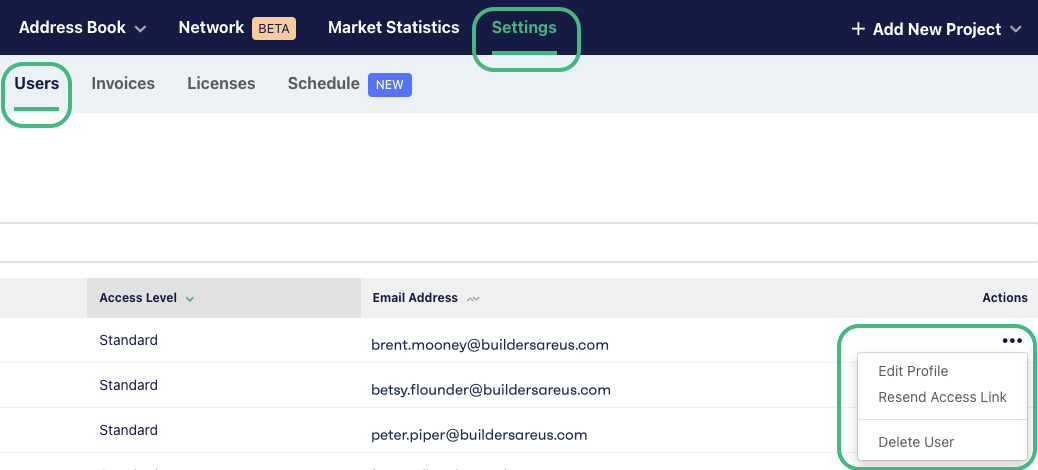Click email betsy.flounder@buildersareus.com
This screenshot has height=470, width=1038.
(x=491, y=390)
